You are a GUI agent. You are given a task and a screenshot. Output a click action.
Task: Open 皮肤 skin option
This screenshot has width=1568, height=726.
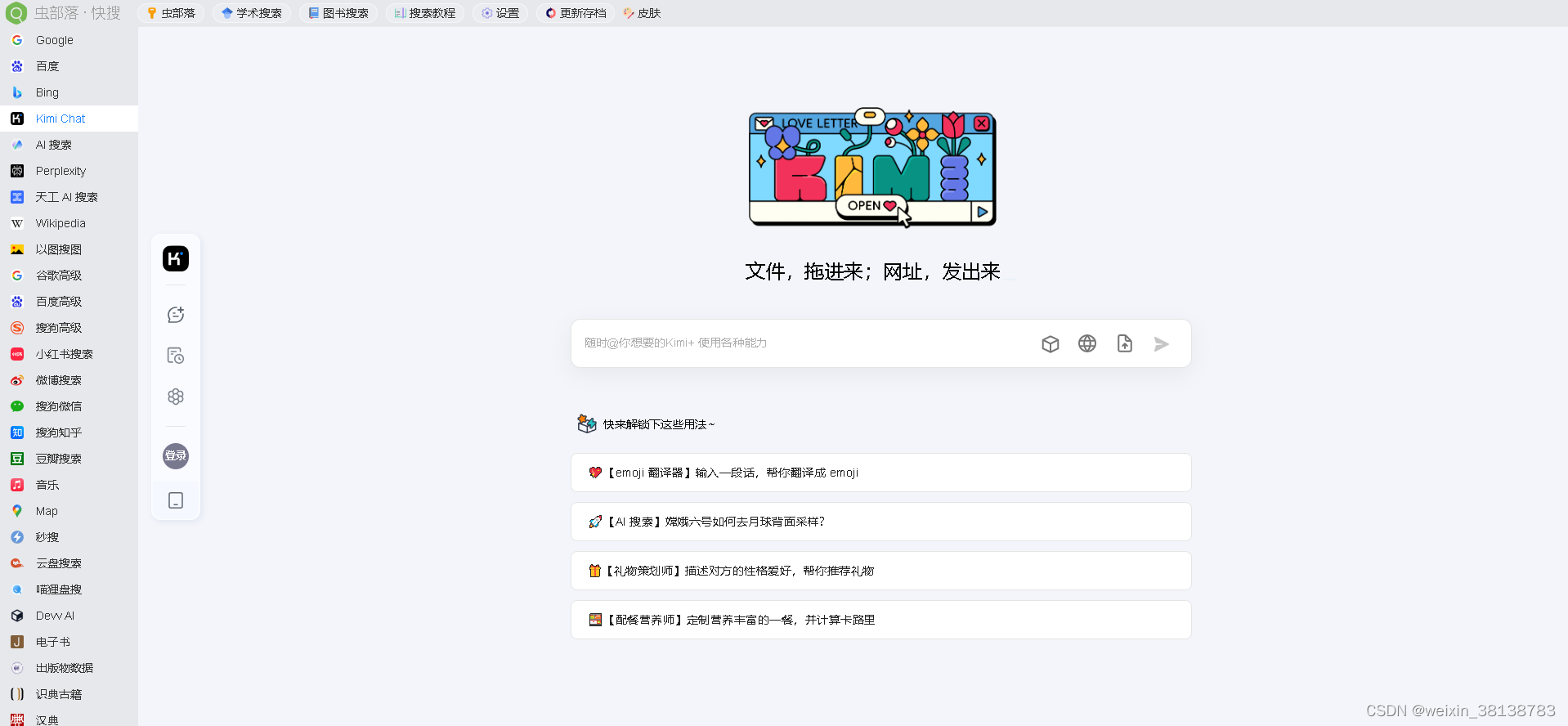coord(643,13)
